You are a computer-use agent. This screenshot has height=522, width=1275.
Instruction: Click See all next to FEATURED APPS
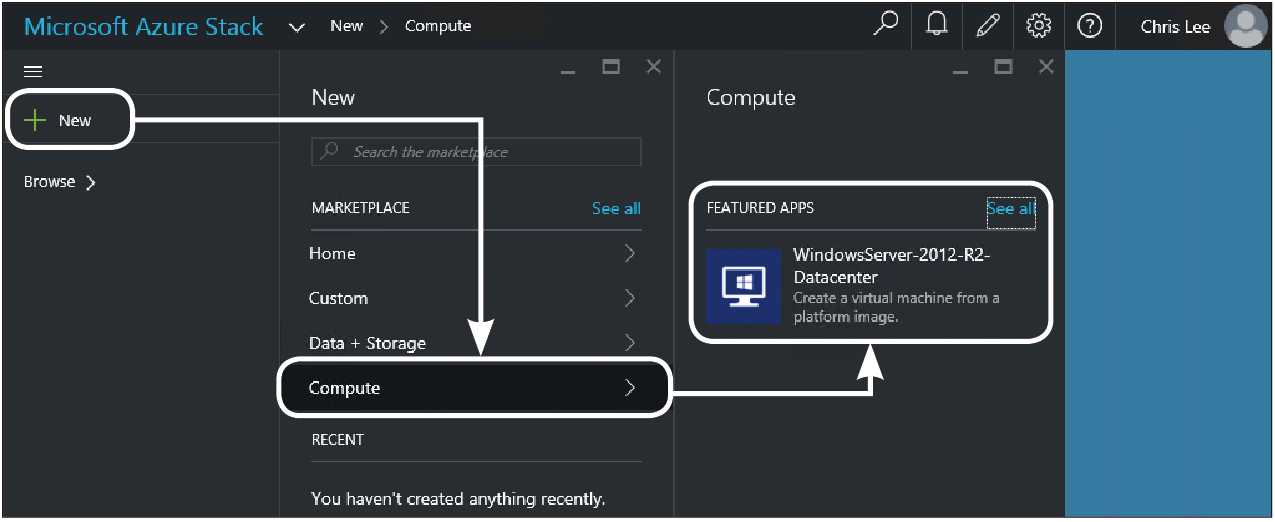(x=1011, y=208)
